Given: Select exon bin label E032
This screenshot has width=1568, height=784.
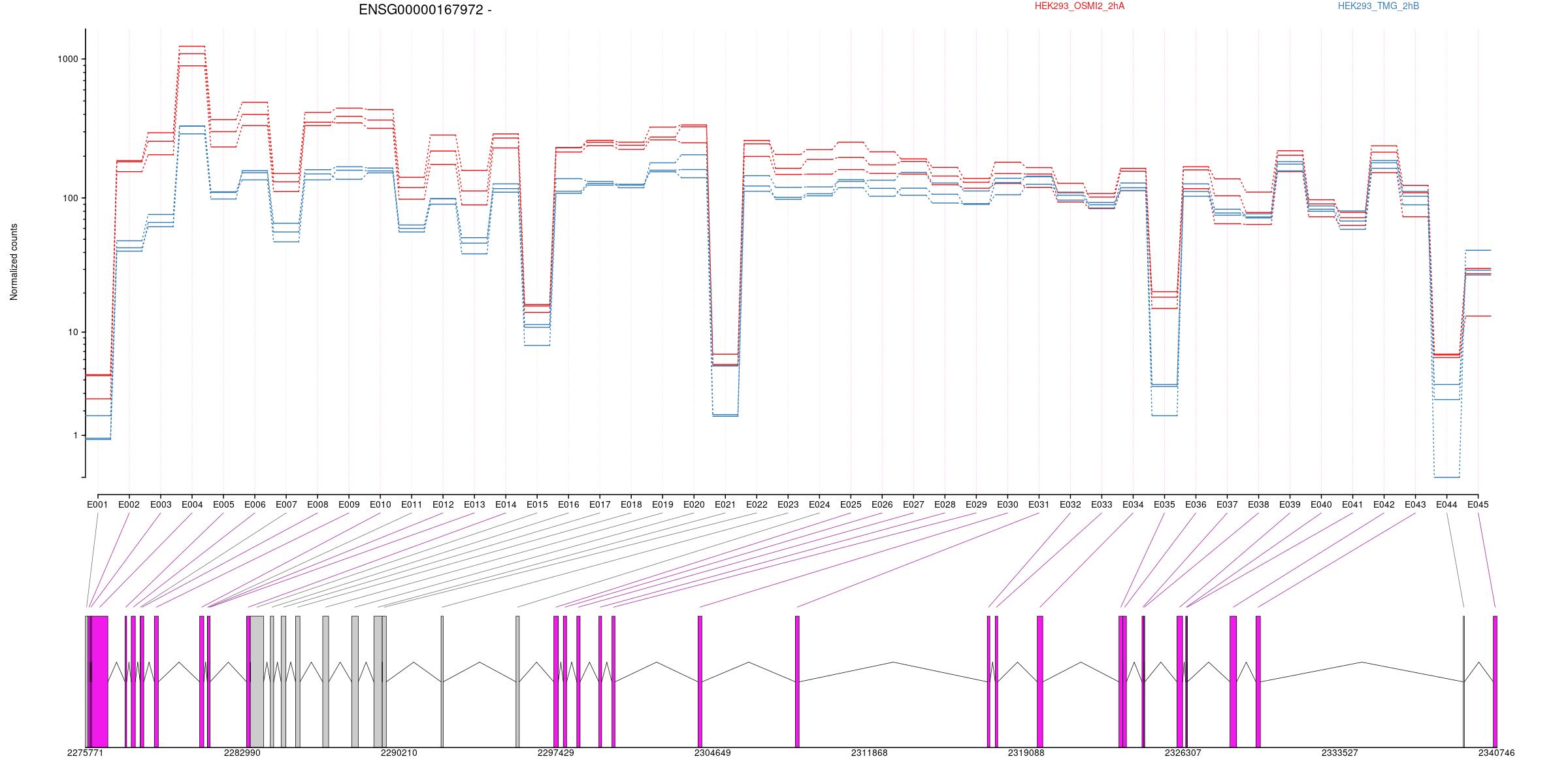Looking at the screenshot, I should coord(1070,504).
